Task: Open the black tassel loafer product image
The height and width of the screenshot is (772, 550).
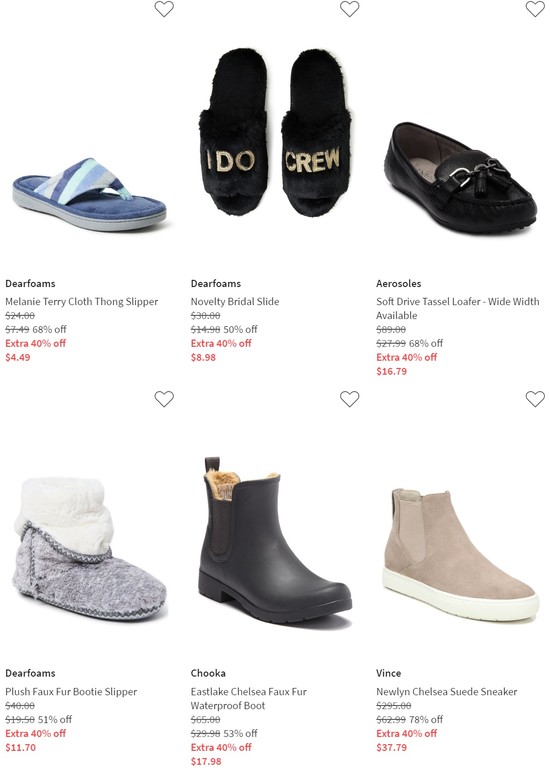Action: tap(460, 178)
